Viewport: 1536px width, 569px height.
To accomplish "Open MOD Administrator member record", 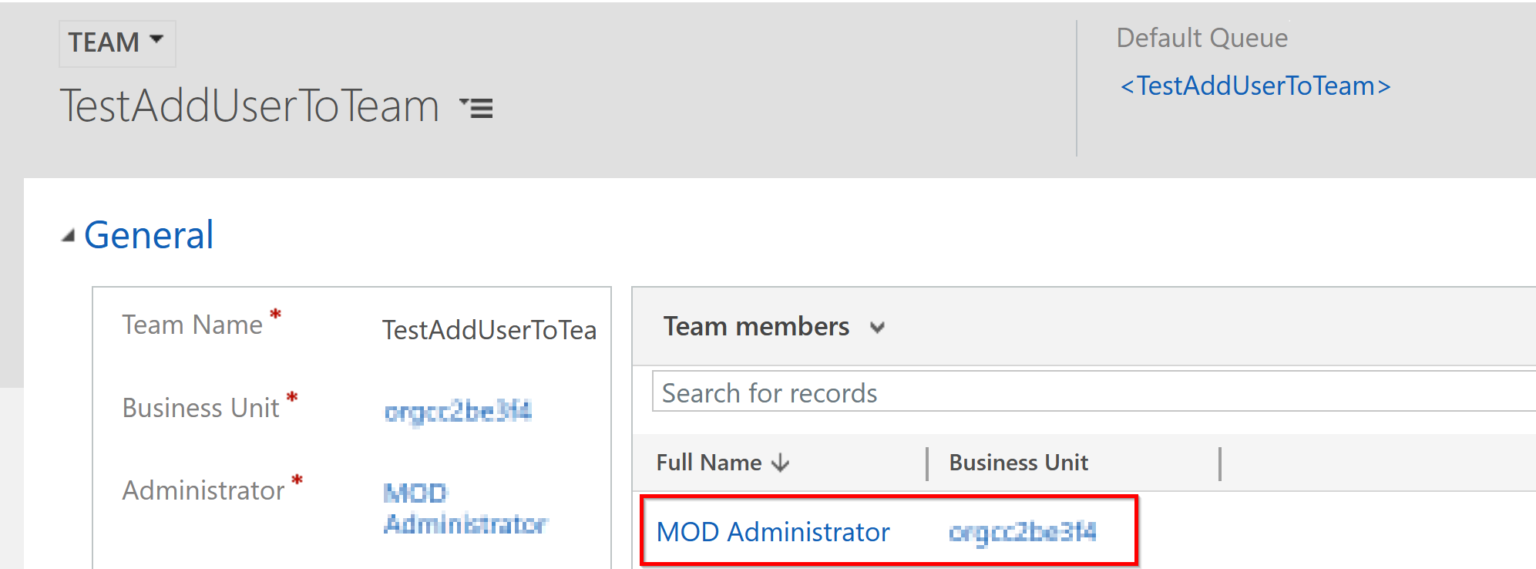I will (773, 532).
